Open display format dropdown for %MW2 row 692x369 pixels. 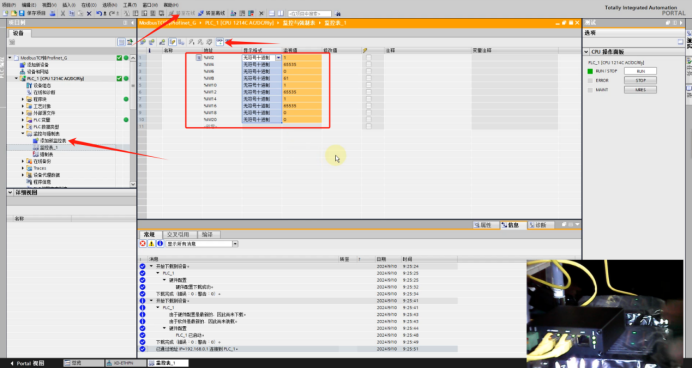(278, 57)
